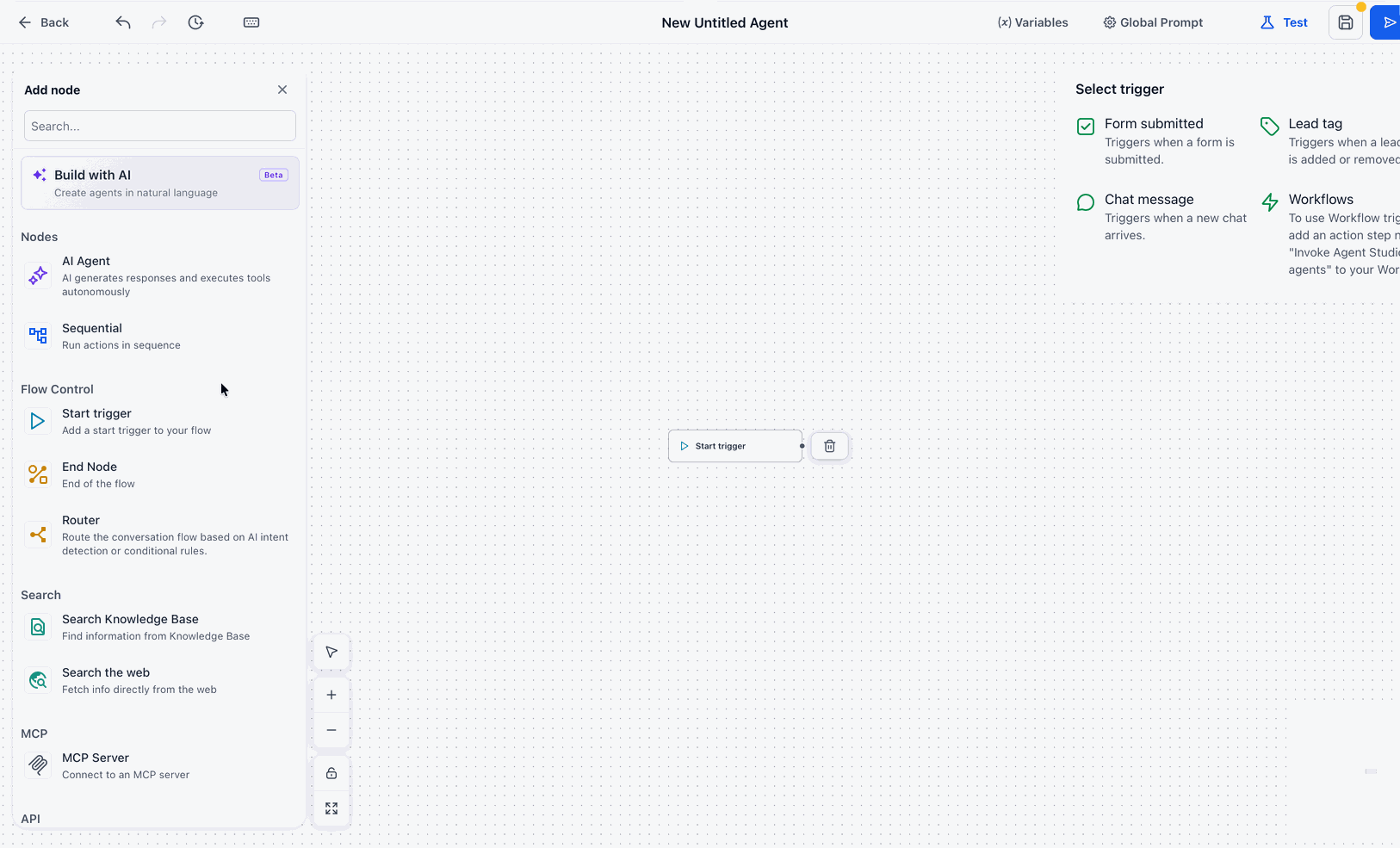
Task: Click the MCP section heading
Action: tap(34, 733)
